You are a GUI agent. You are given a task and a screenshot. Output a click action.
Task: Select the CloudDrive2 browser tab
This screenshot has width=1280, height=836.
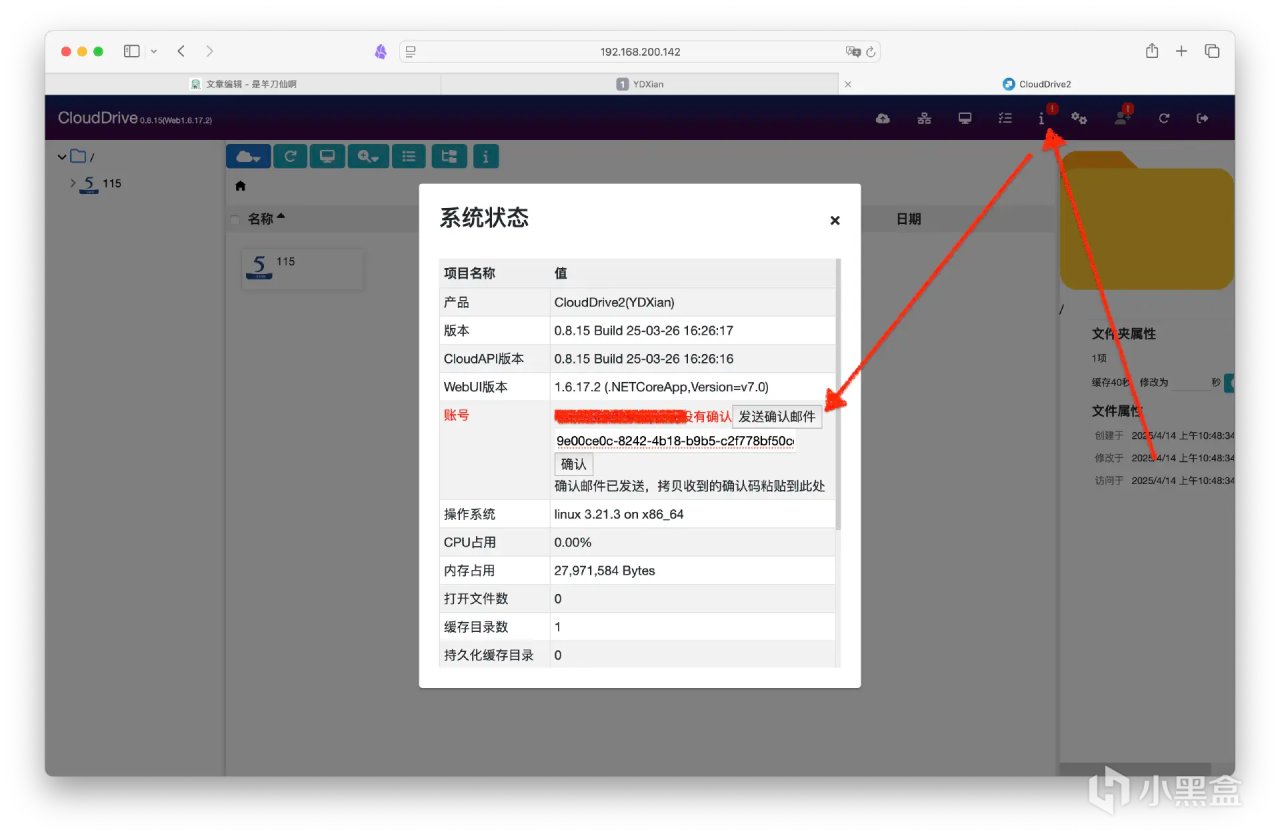[1037, 84]
